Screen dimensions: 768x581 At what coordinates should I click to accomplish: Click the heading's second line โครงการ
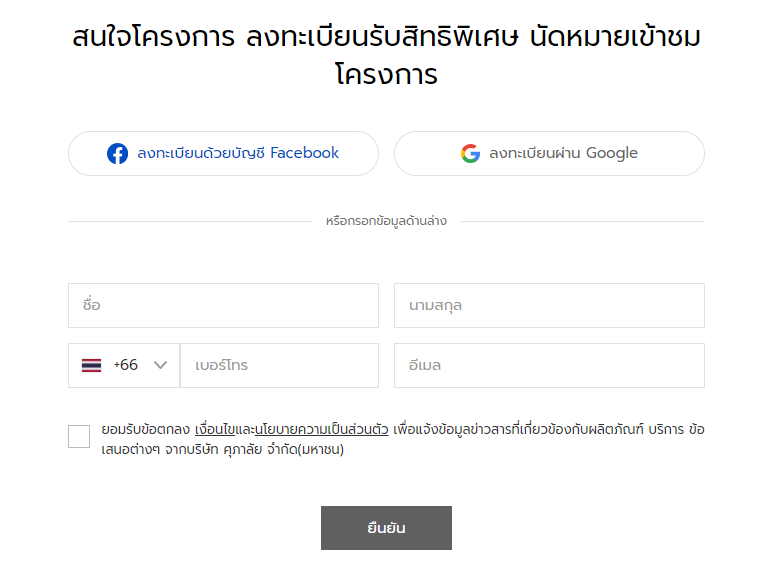point(386,74)
